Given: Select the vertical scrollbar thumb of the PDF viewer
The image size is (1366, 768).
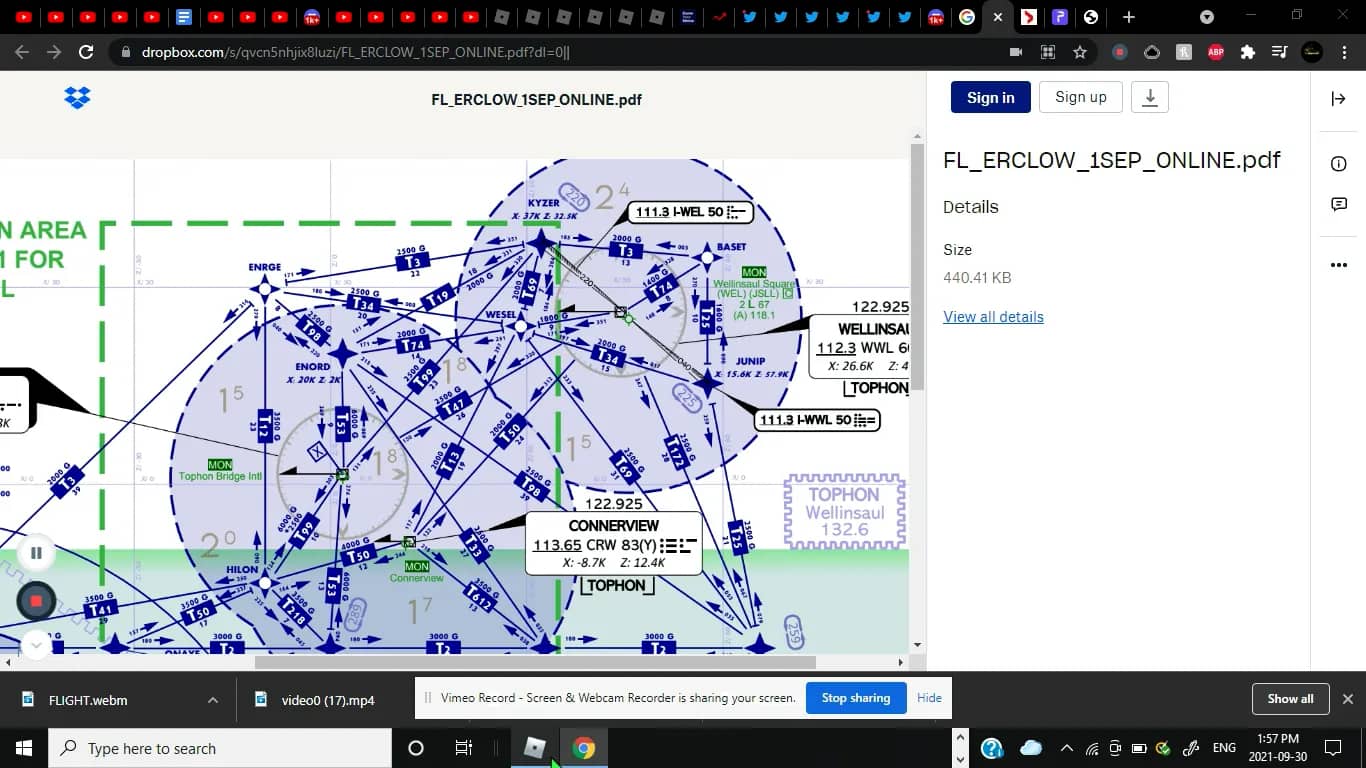Looking at the screenshot, I should tap(917, 267).
